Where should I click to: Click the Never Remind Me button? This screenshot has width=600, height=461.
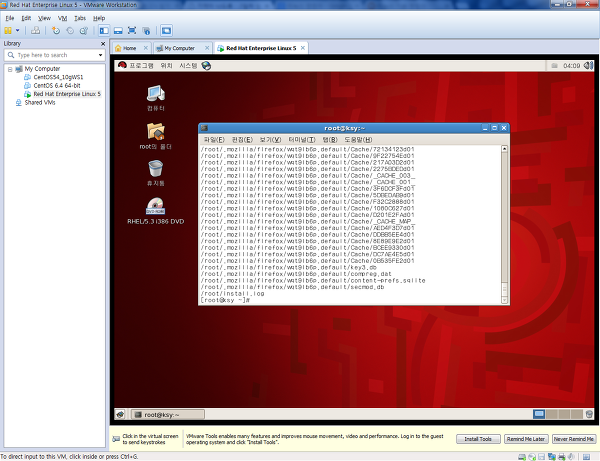[574, 439]
